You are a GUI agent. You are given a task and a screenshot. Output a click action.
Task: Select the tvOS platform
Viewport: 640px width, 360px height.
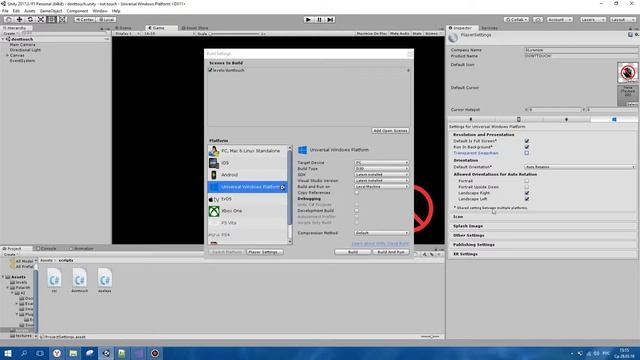click(x=248, y=199)
